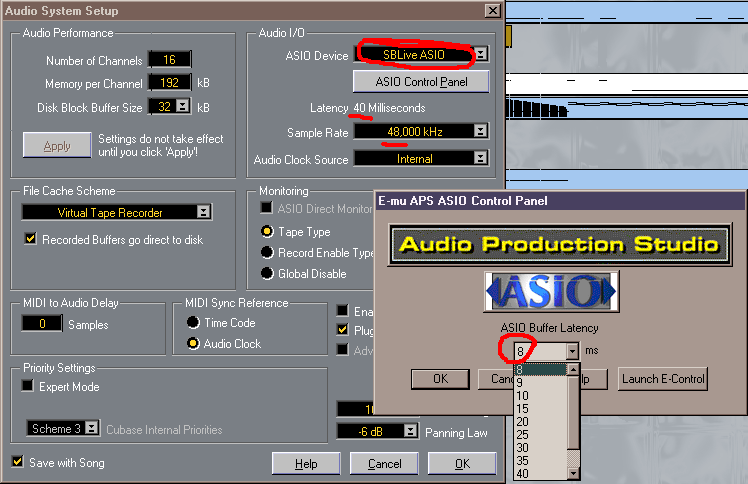748x484 pixels.
Task: Click the SBLive ASIO device field
Action: click(414, 54)
